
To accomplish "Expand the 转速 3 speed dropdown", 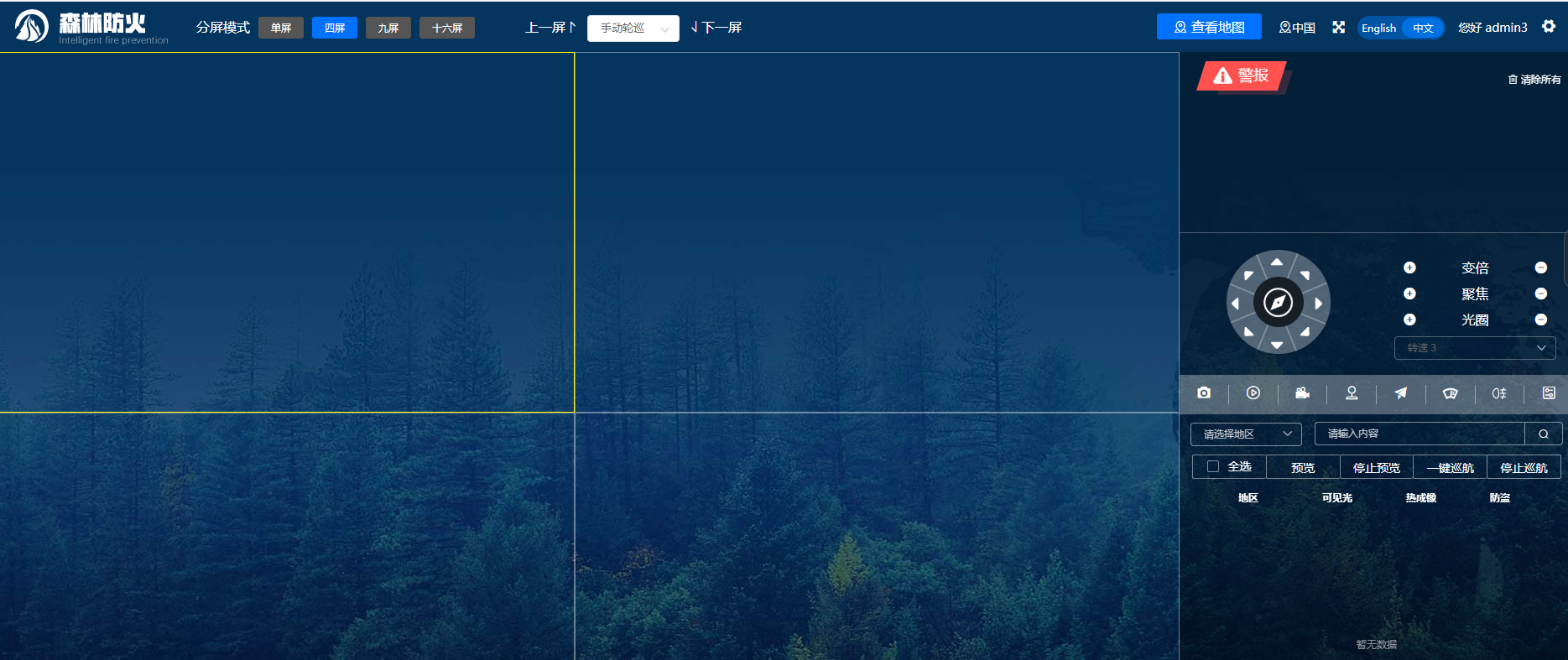I will 1474,348.
